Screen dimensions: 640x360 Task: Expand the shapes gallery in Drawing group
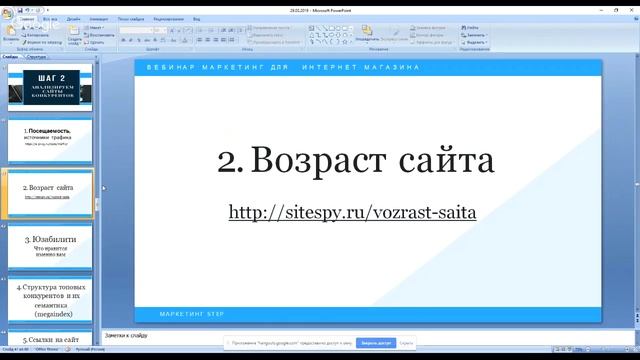(x=351, y=42)
